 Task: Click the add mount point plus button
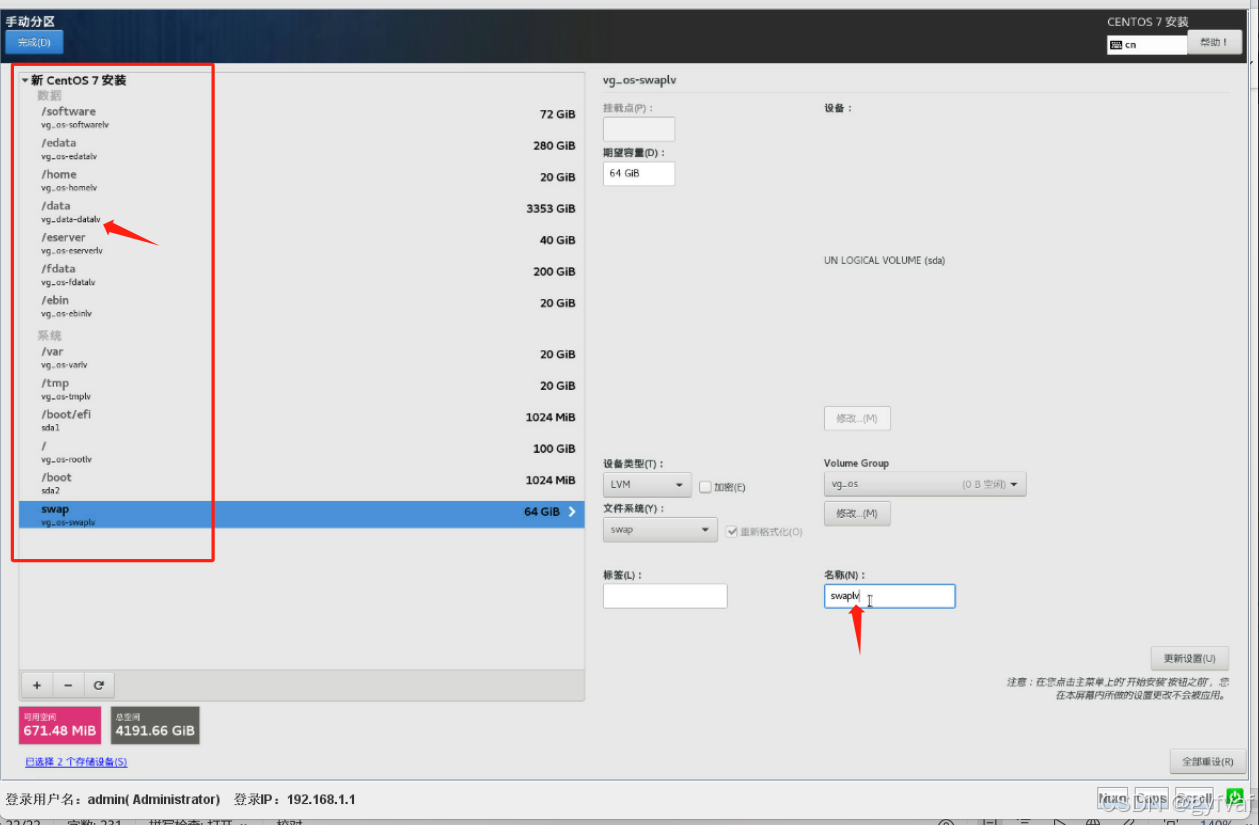click(37, 685)
